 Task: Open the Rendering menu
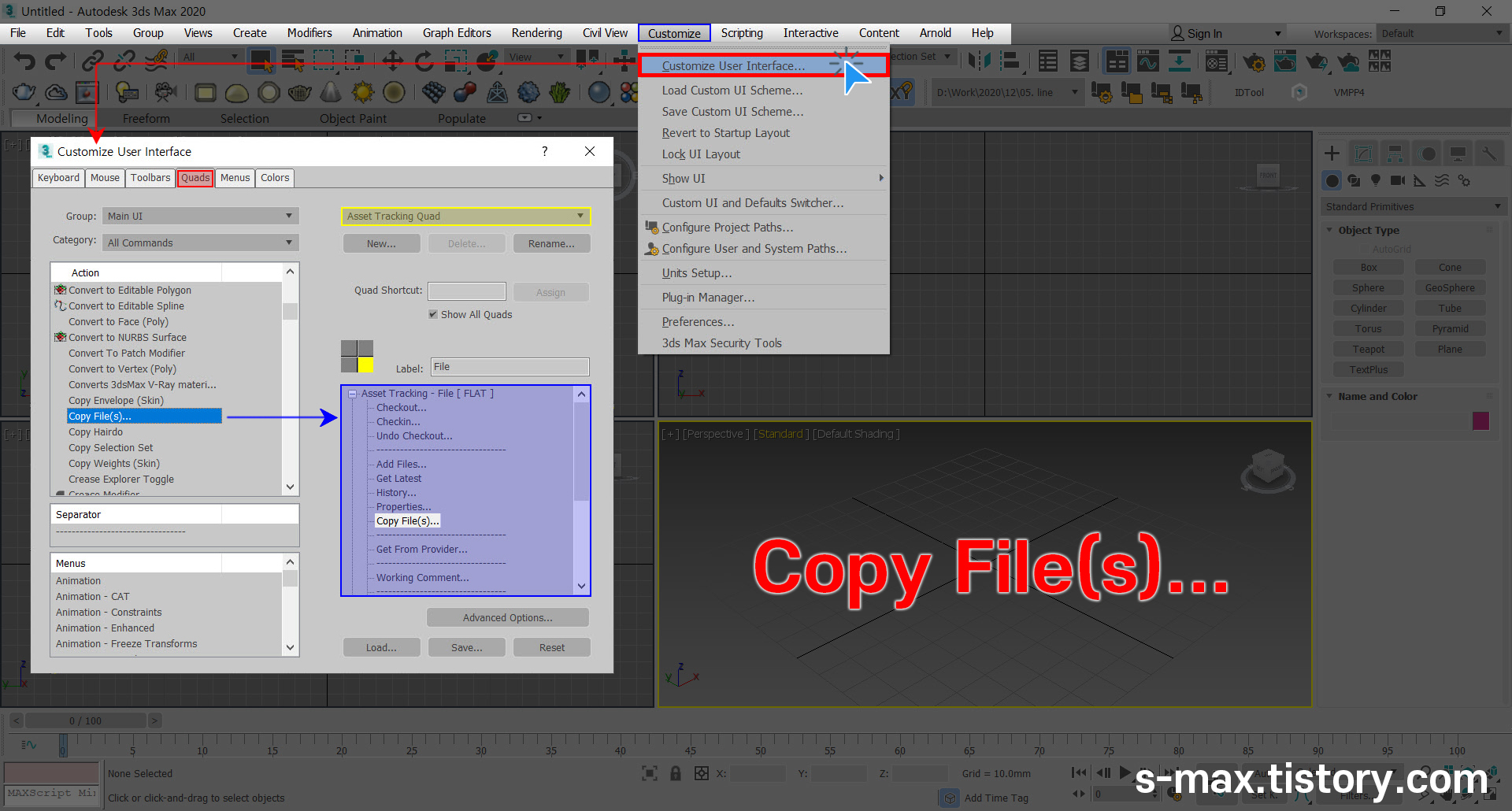tap(536, 33)
